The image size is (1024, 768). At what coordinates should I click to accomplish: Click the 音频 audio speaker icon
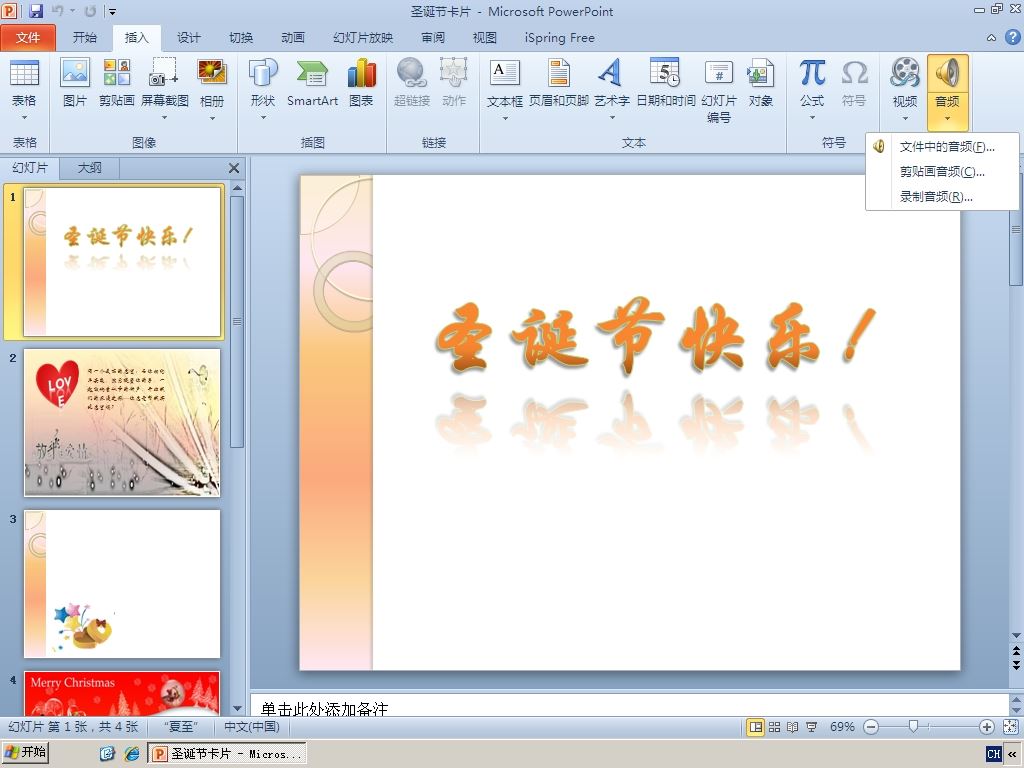point(947,73)
